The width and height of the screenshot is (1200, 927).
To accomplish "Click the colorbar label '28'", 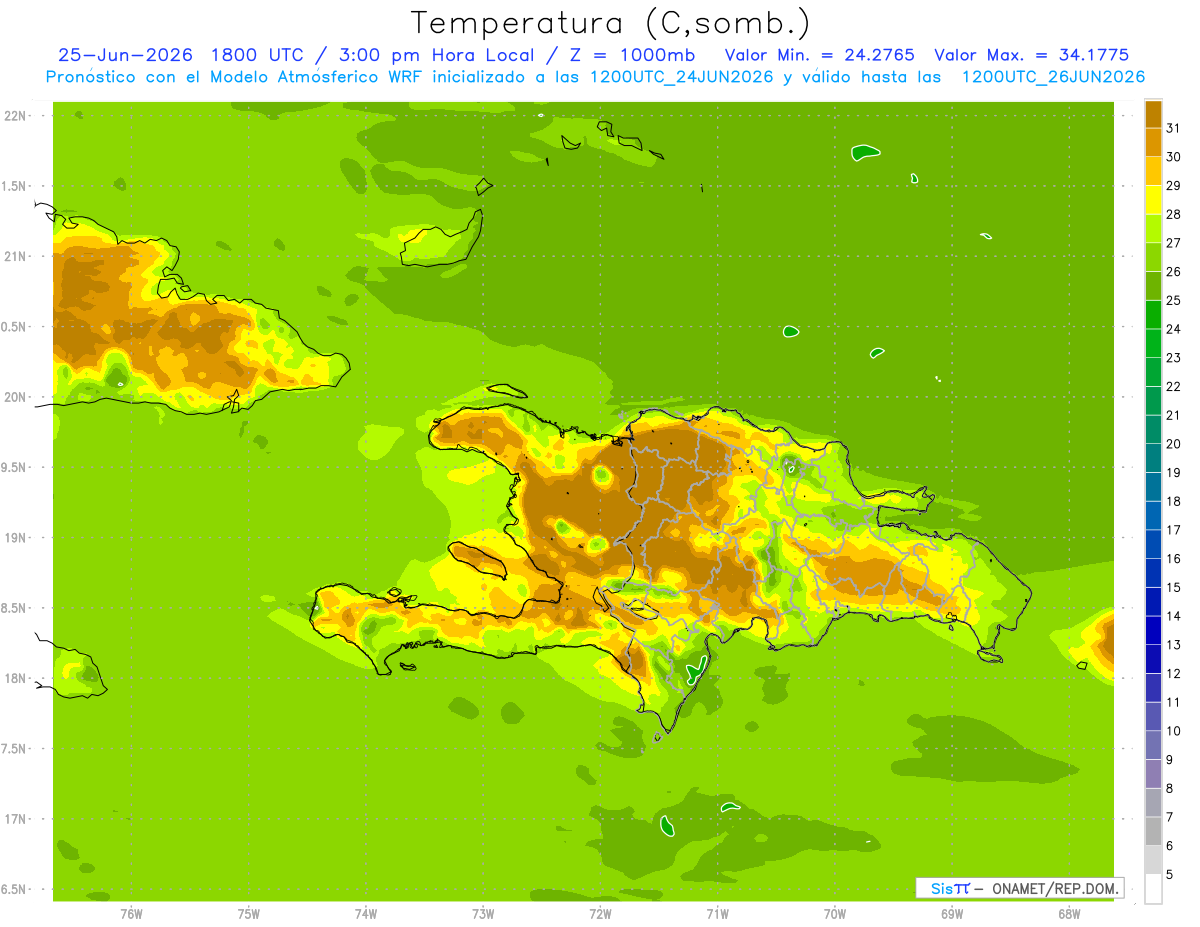I will coord(1173,214).
